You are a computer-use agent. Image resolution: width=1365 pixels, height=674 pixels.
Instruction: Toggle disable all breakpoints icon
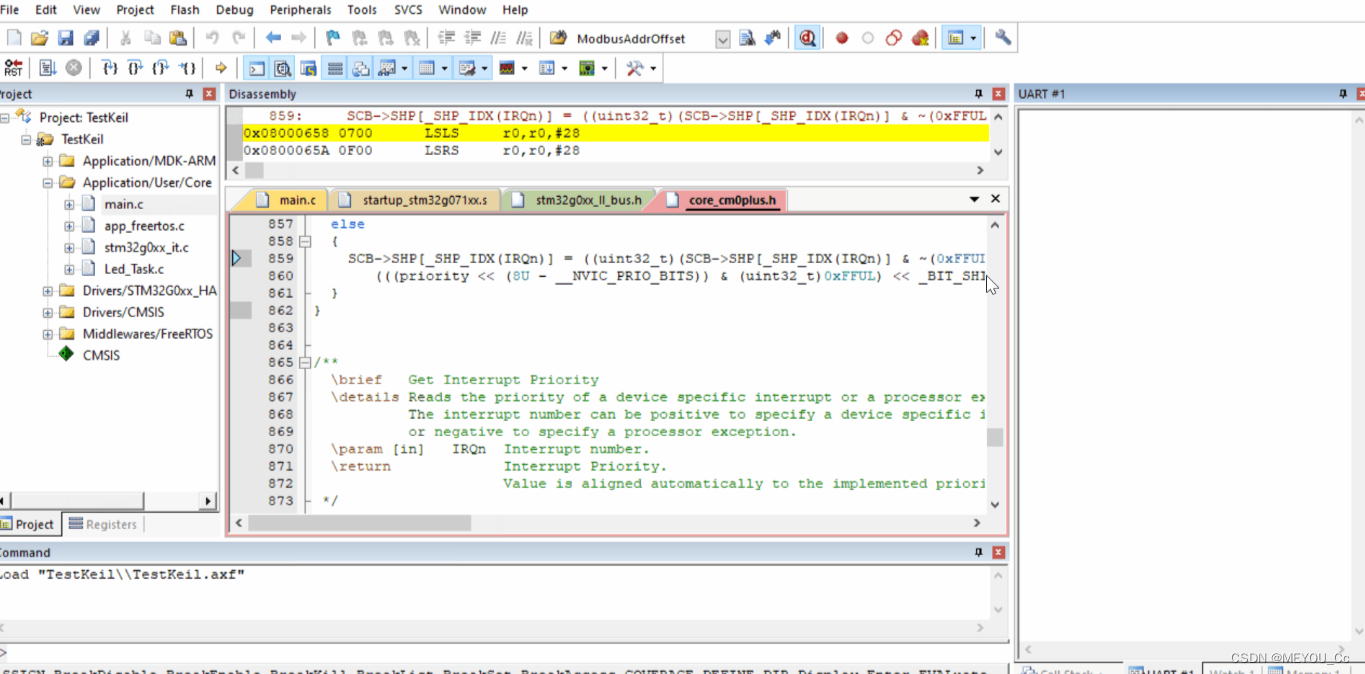click(x=894, y=38)
